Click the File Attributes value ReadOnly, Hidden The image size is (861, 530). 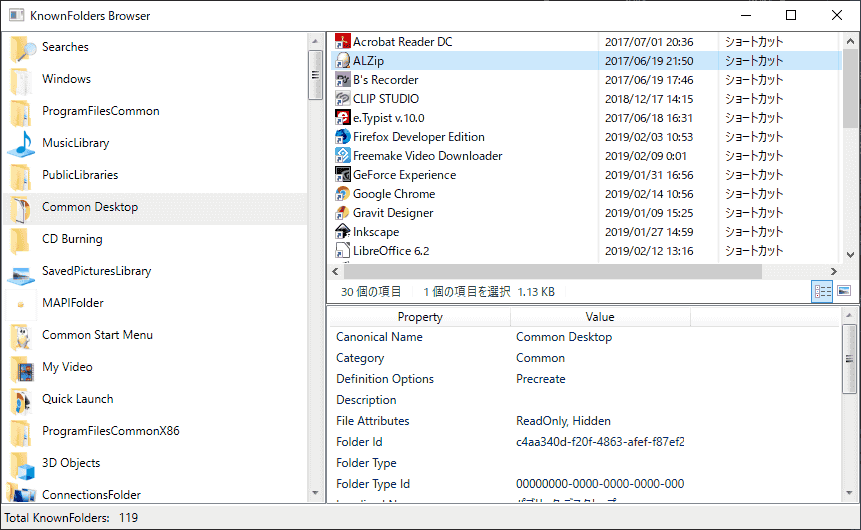pyautogui.click(x=563, y=421)
